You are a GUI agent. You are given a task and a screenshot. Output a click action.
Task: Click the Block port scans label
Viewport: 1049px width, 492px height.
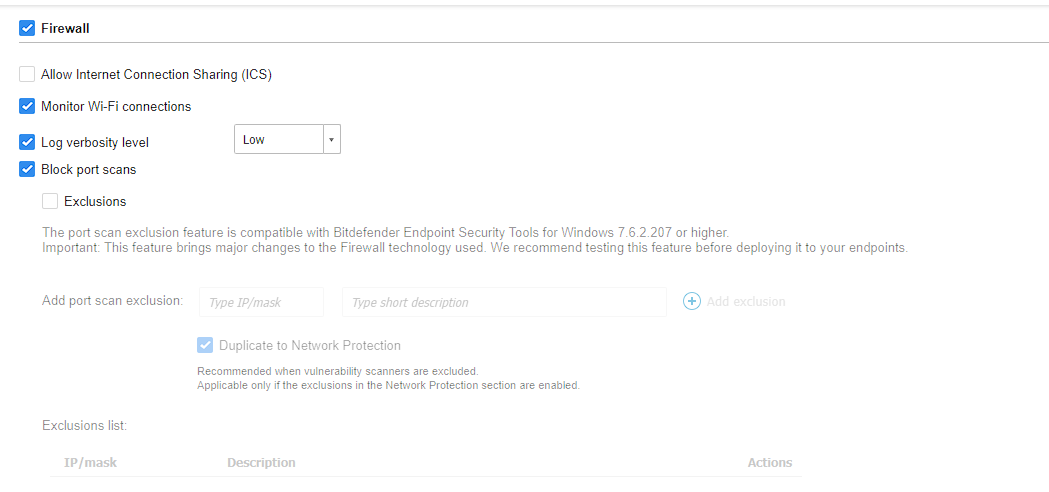88,169
